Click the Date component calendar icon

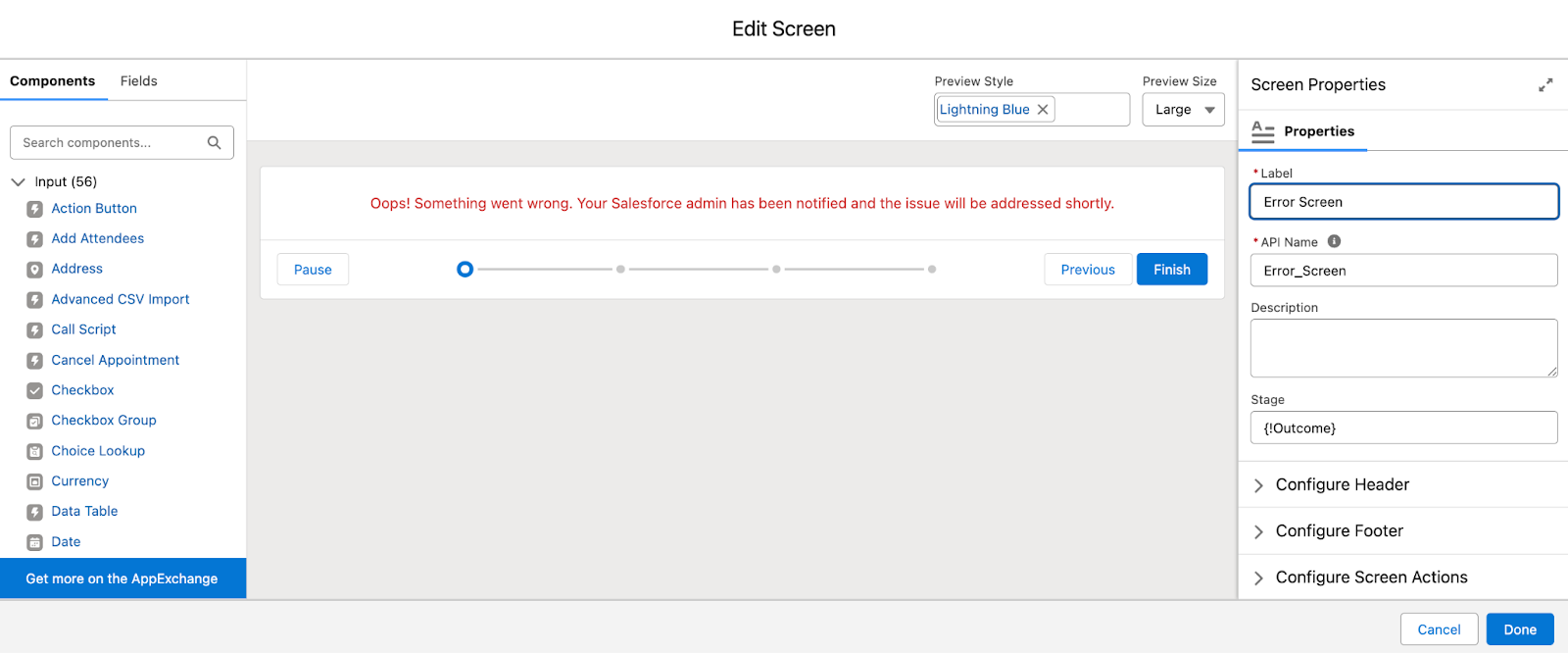click(35, 542)
